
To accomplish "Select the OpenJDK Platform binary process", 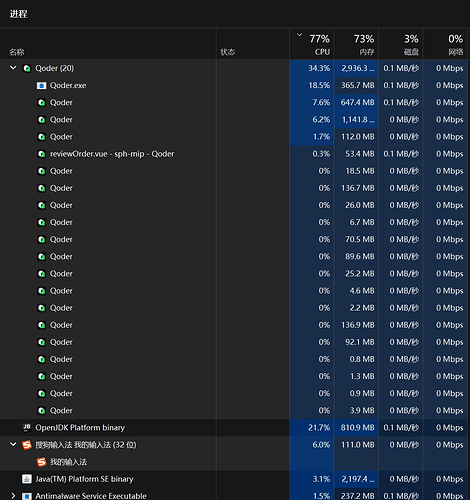I will point(233,428).
